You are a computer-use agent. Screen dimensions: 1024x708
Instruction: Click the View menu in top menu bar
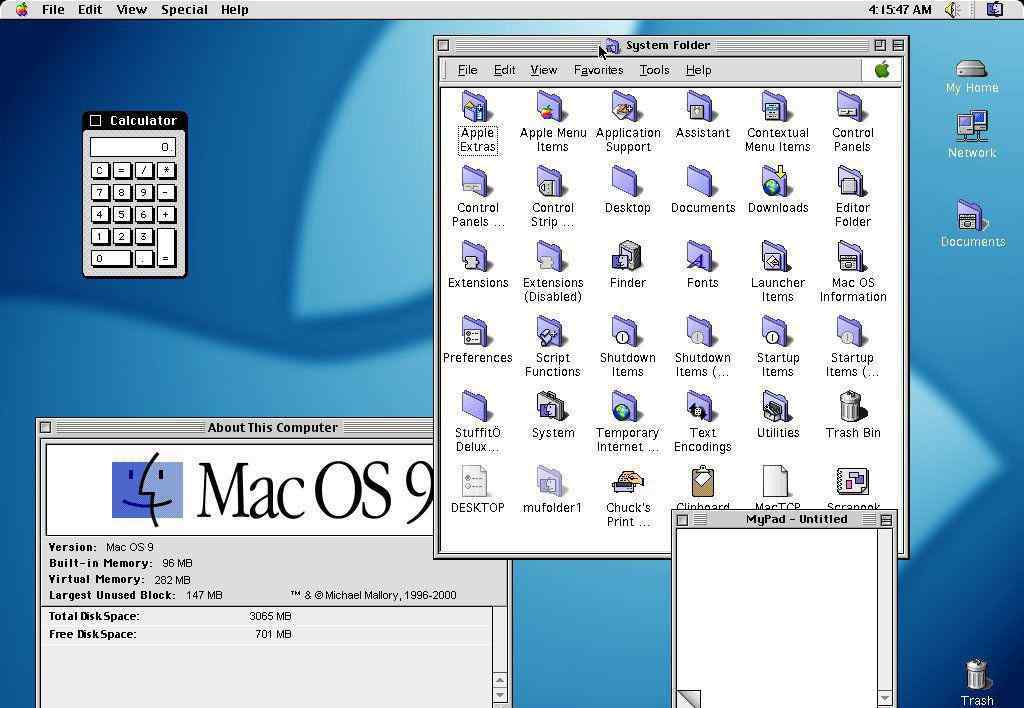coord(131,9)
